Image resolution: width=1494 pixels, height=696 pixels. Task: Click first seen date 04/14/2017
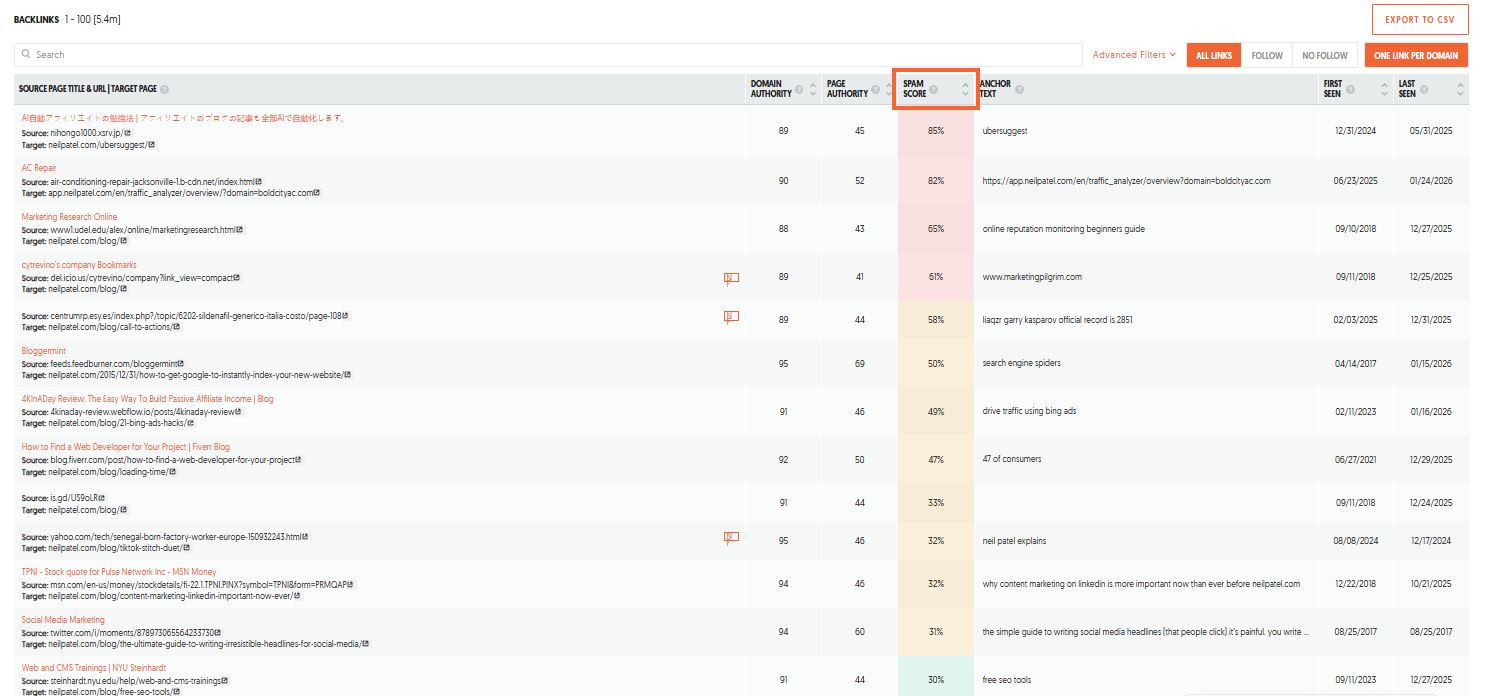1355,363
